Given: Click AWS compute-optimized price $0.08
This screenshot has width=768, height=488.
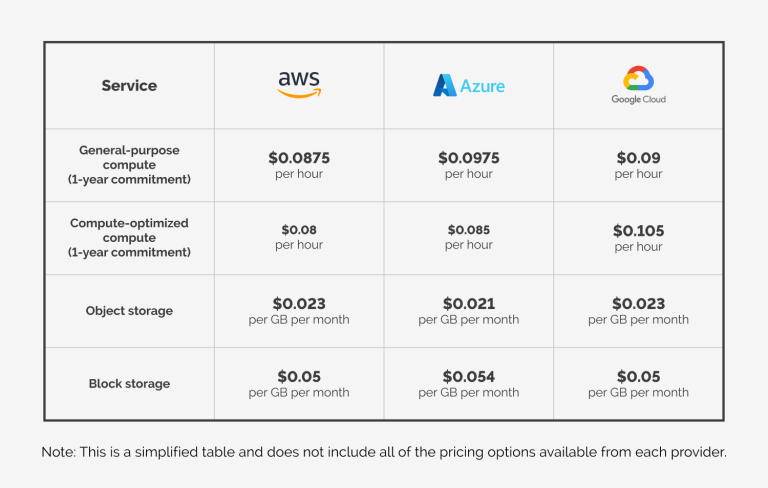Looking at the screenshot, I should point(299,230).
